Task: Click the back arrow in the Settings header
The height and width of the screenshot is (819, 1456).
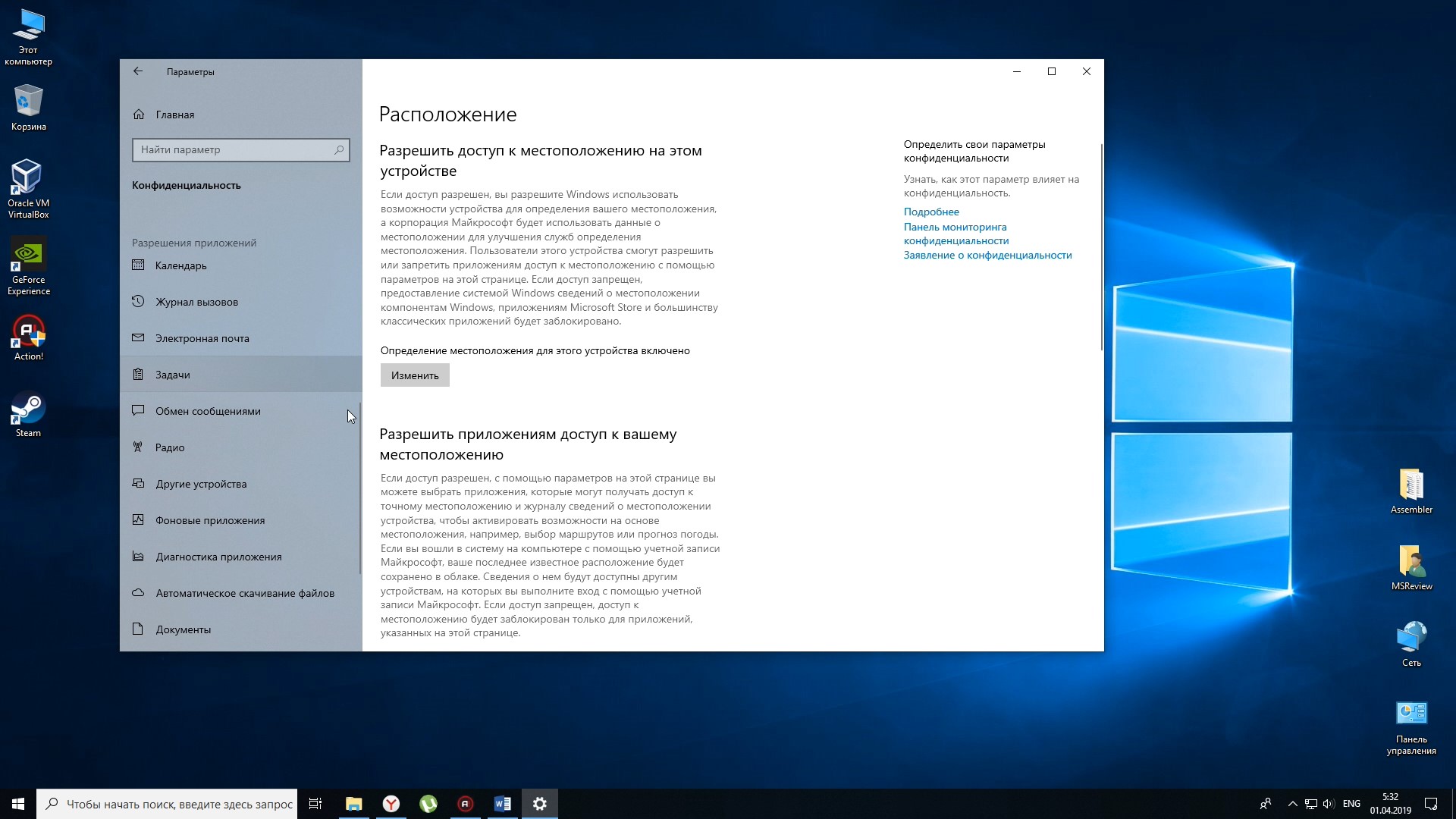Action: 138,71
